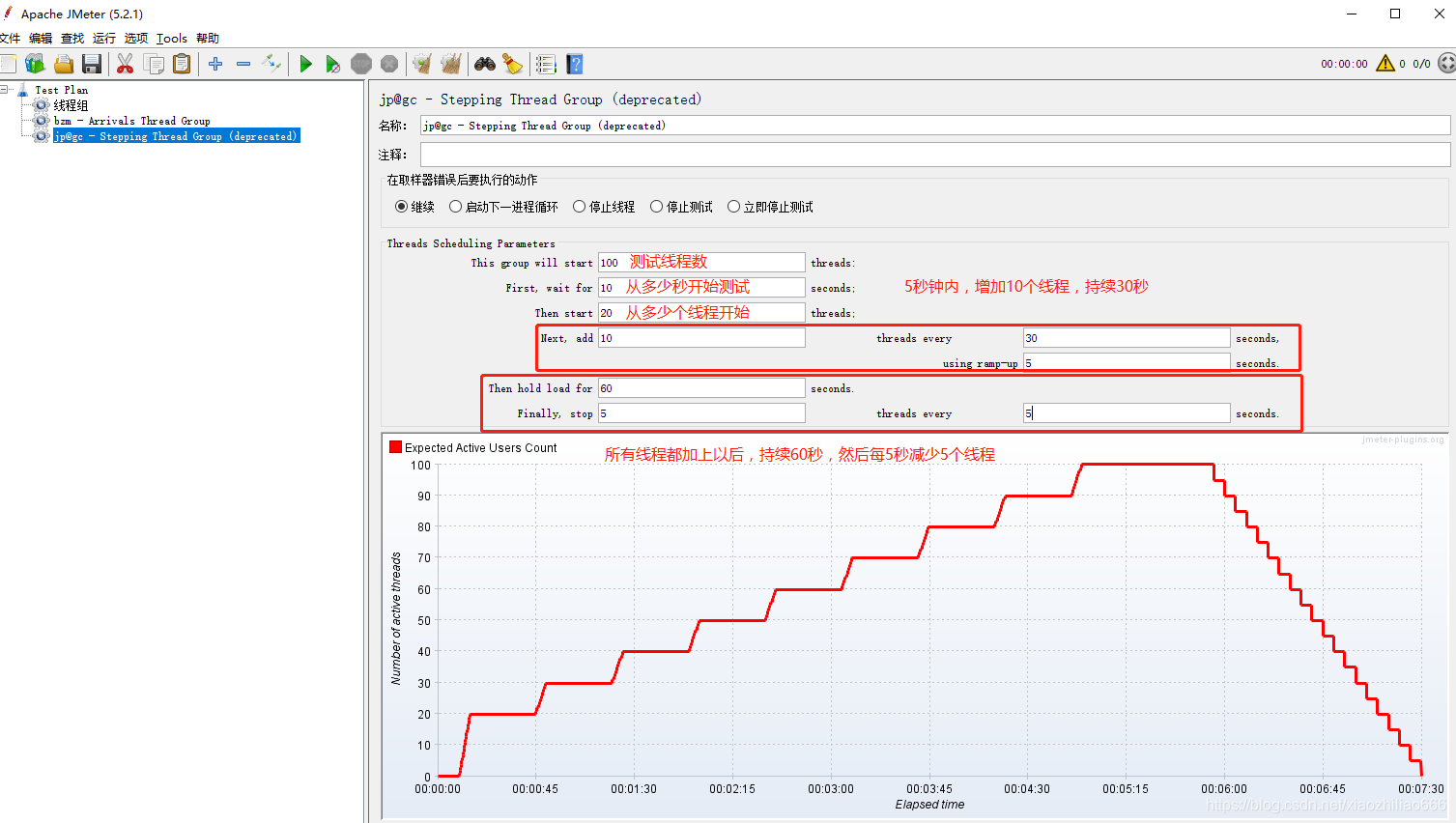Expand all nodes with plus icon
Image resolution: width=1456 pixels, height=823 pixels.
pos(215,64)
